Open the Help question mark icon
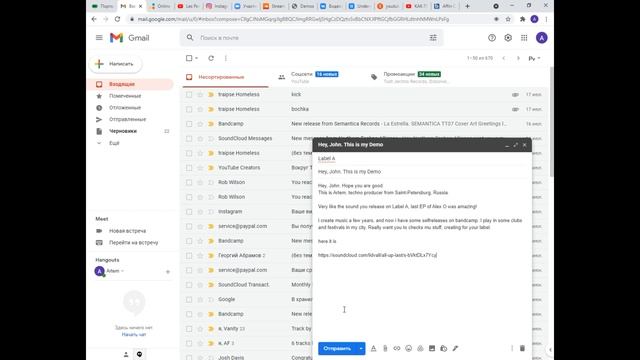This screenshot has width=640, height=360. tap(492, 38)
